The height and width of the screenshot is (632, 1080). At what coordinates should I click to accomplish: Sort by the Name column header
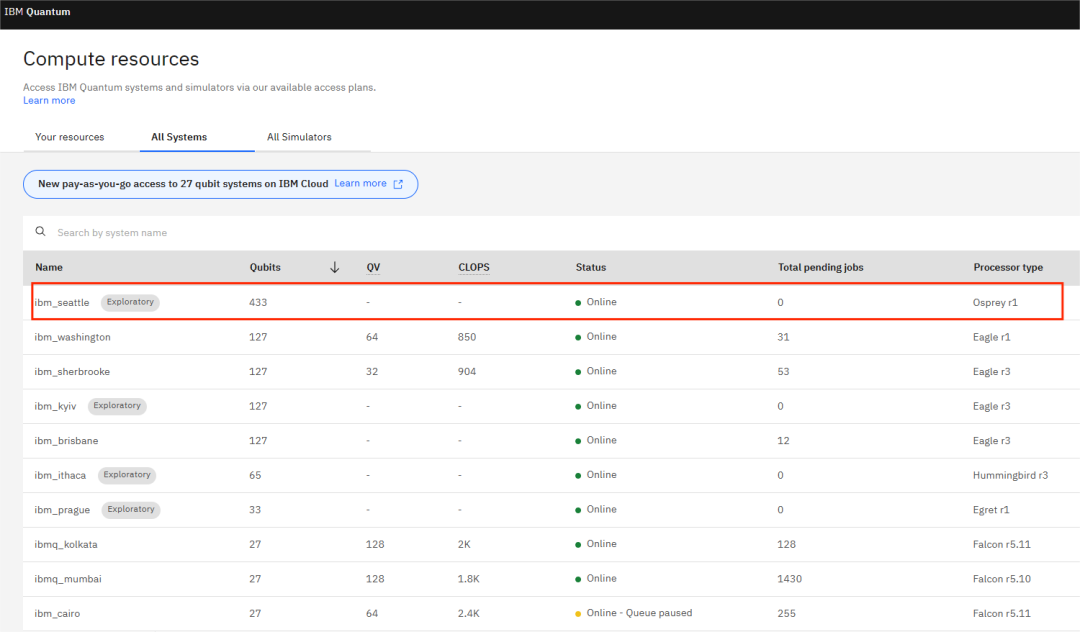click(x=49, y=267)
